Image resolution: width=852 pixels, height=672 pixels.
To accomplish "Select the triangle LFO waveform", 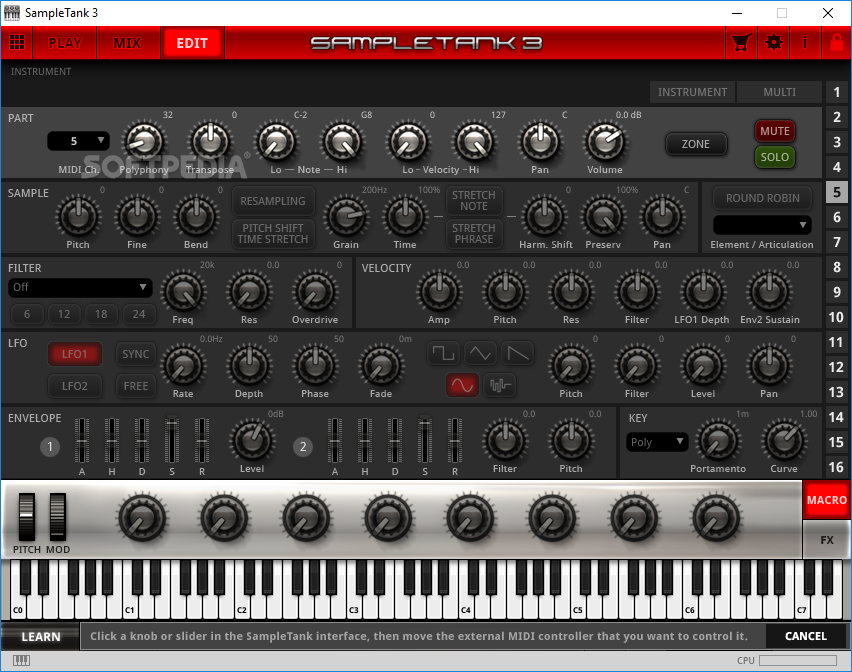I will 480,354.
